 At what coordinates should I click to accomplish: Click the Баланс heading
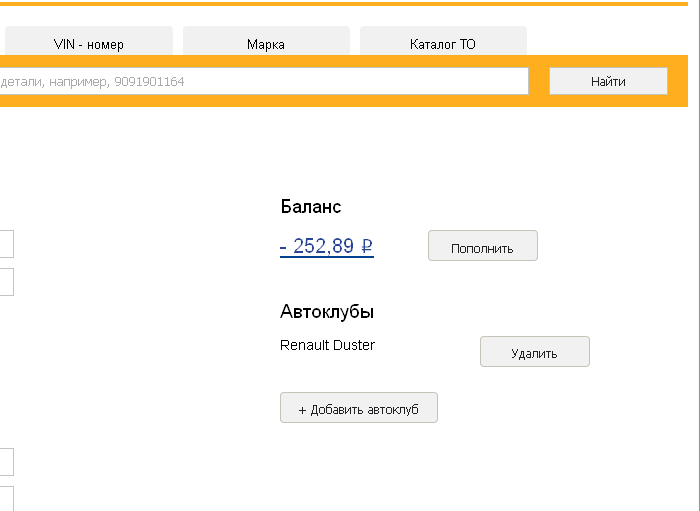[x=310, y=206]
